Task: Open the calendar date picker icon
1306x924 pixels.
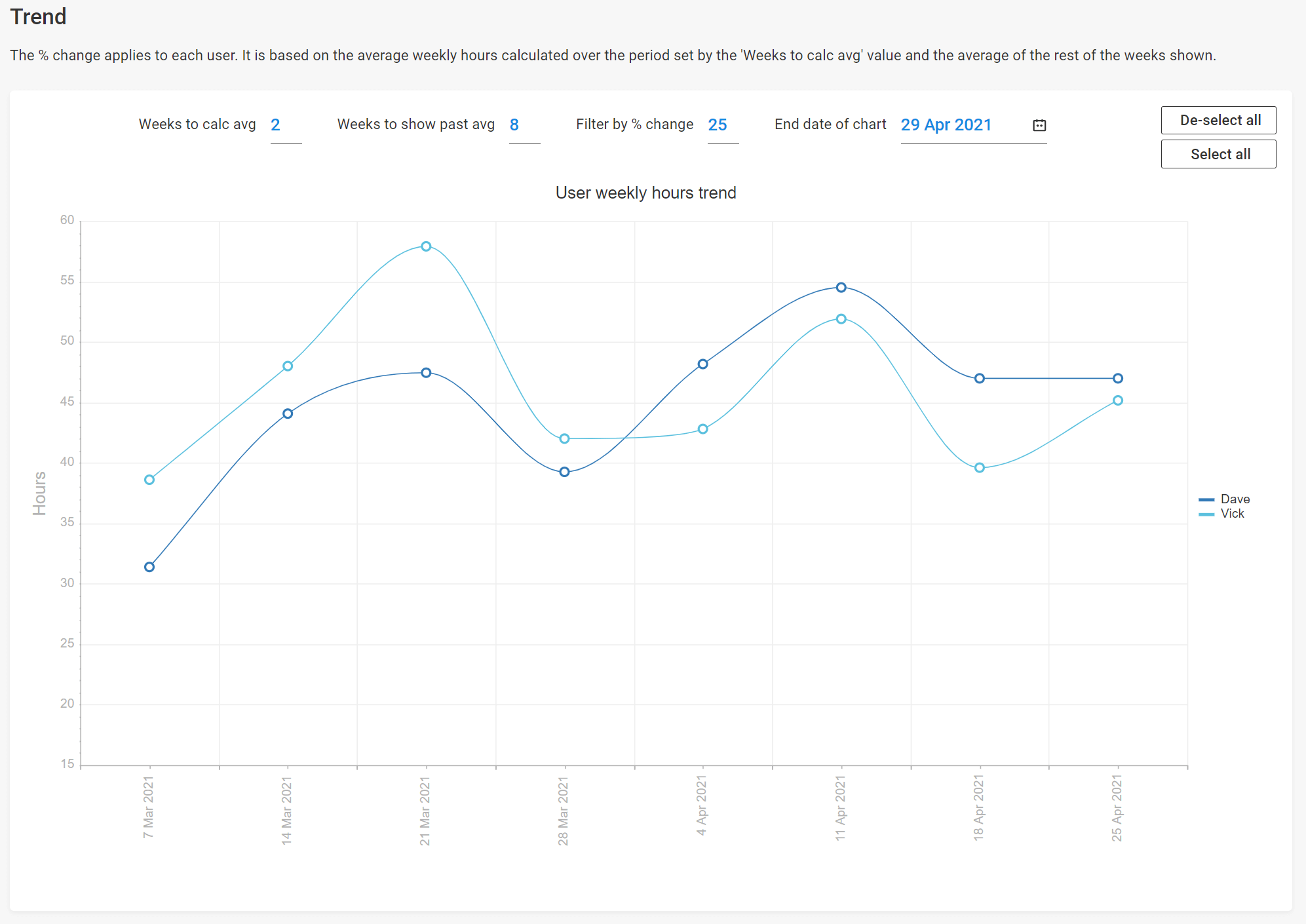Action: click(1039, 125)
